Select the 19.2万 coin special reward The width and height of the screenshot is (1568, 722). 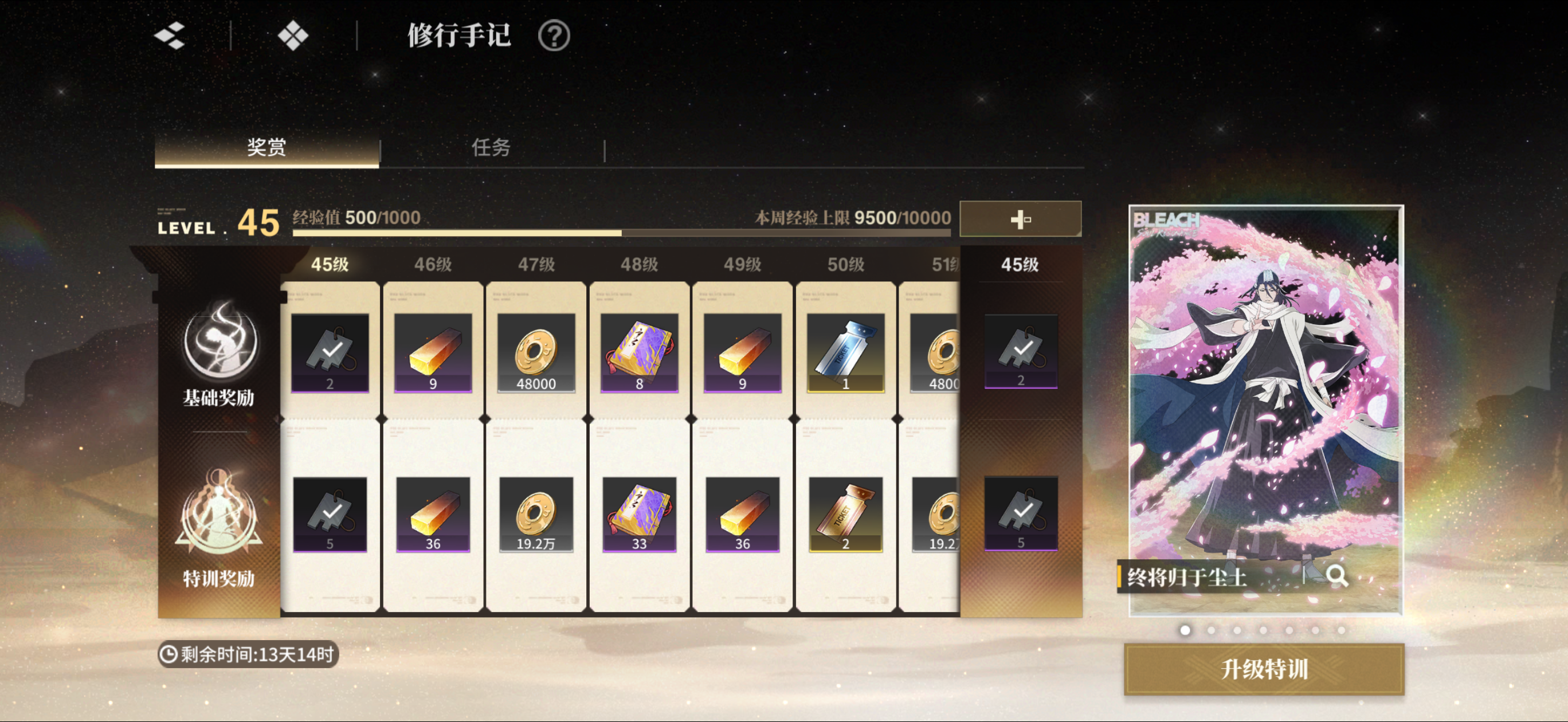coord(536,515)
